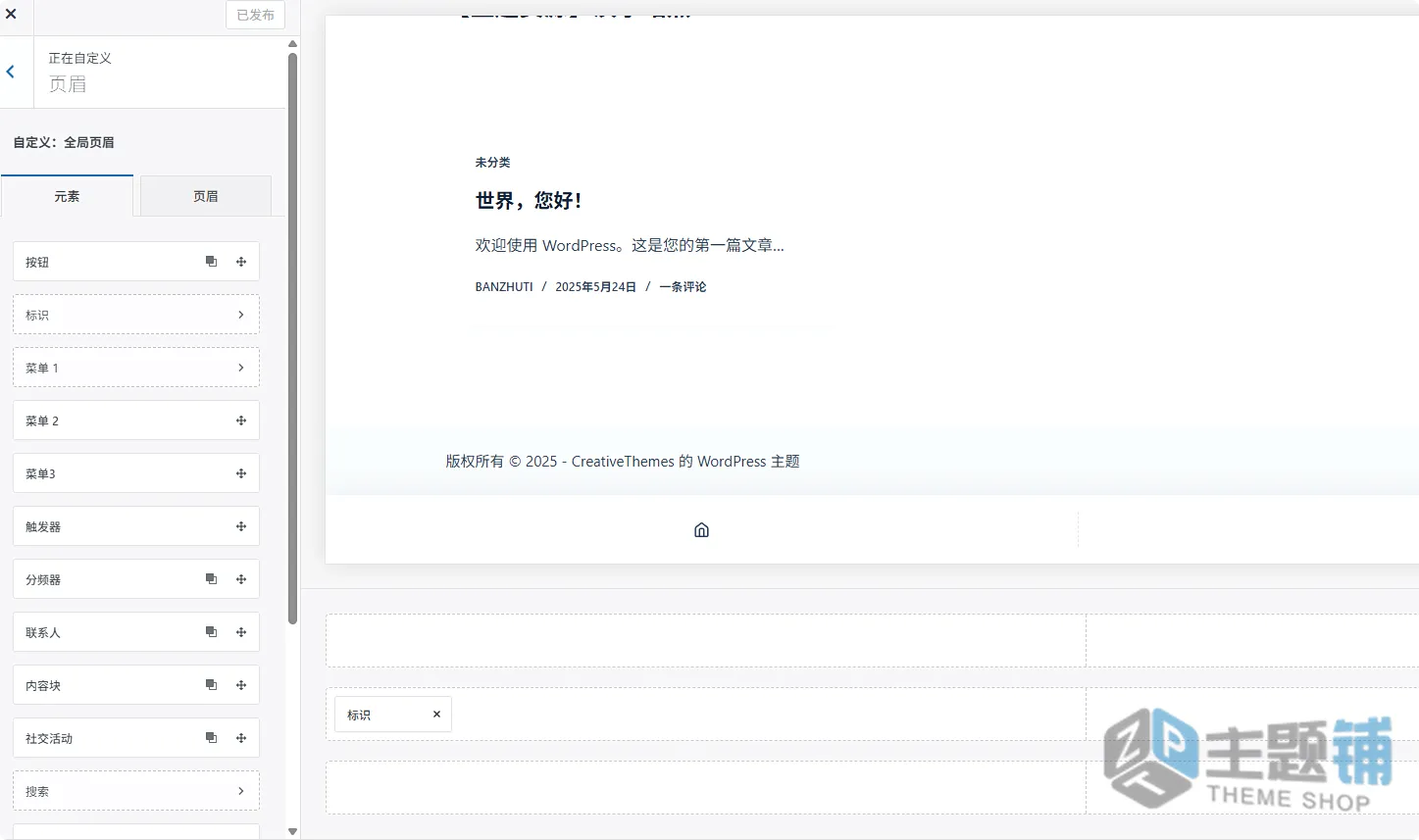Click the home icon in the preview footer

click(701, 530)
